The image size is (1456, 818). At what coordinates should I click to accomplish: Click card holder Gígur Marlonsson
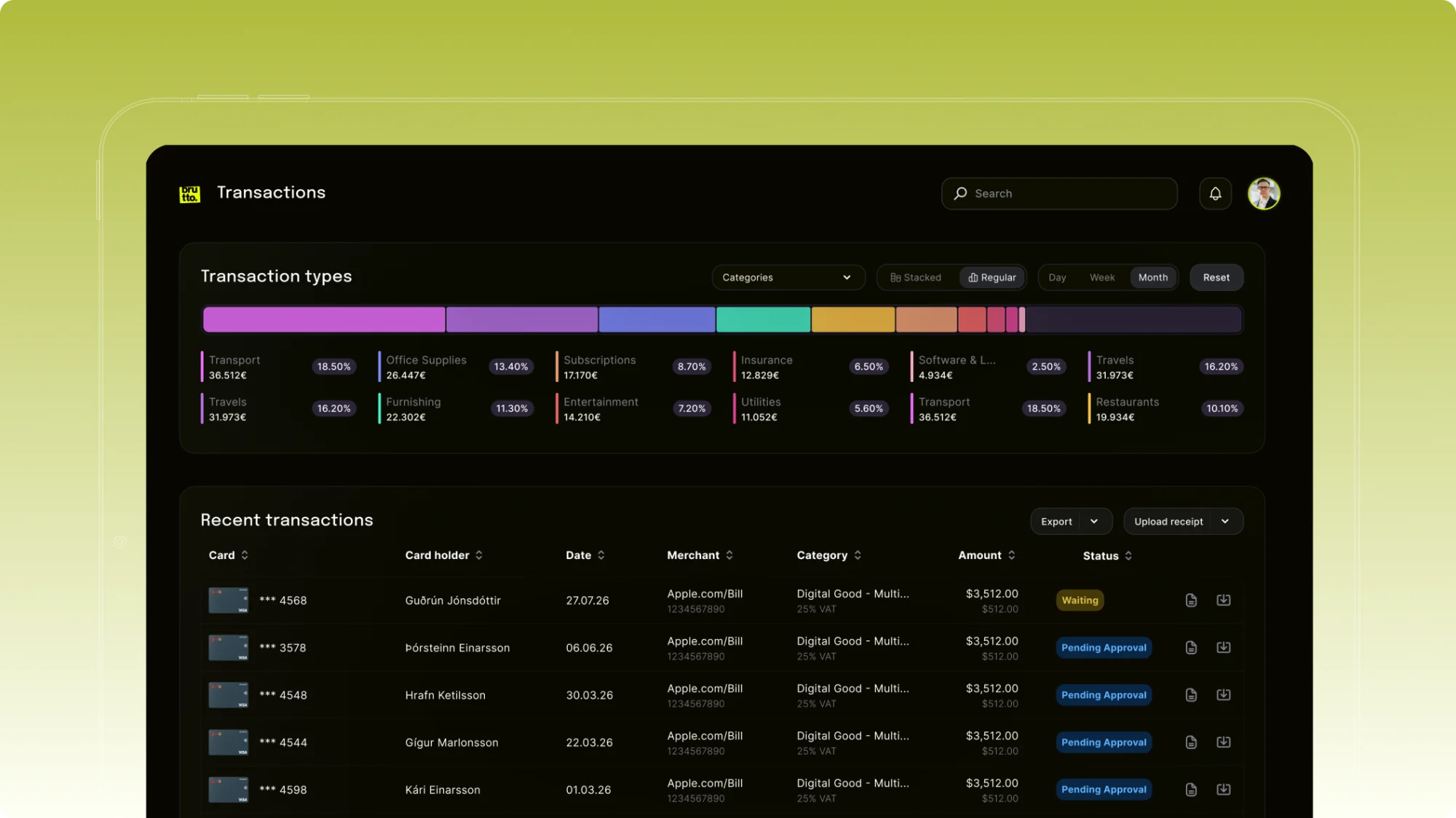tap(451, 742)
